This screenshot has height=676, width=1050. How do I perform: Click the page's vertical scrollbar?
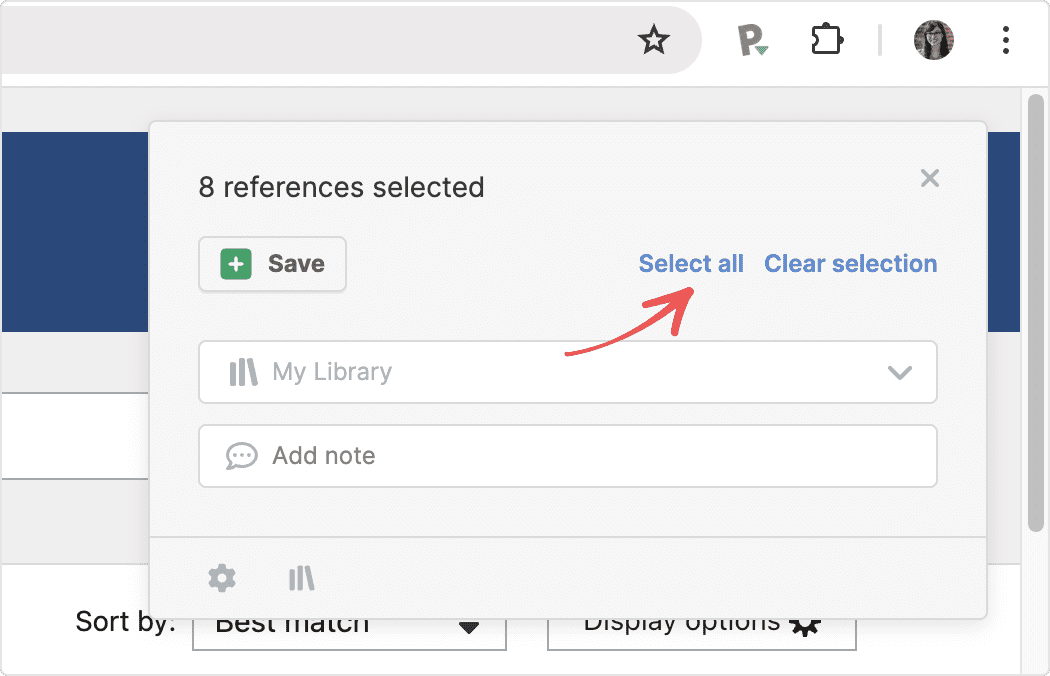click(1035, 310)
